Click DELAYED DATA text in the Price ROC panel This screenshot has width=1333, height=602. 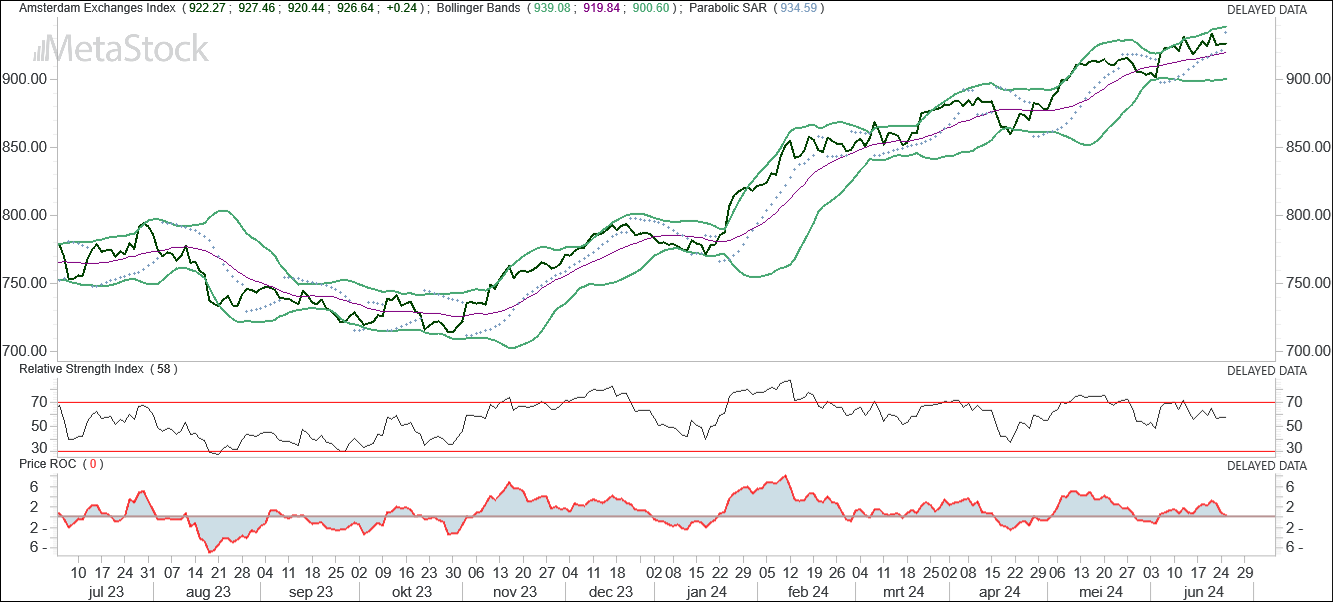(x=1267, y=466)
